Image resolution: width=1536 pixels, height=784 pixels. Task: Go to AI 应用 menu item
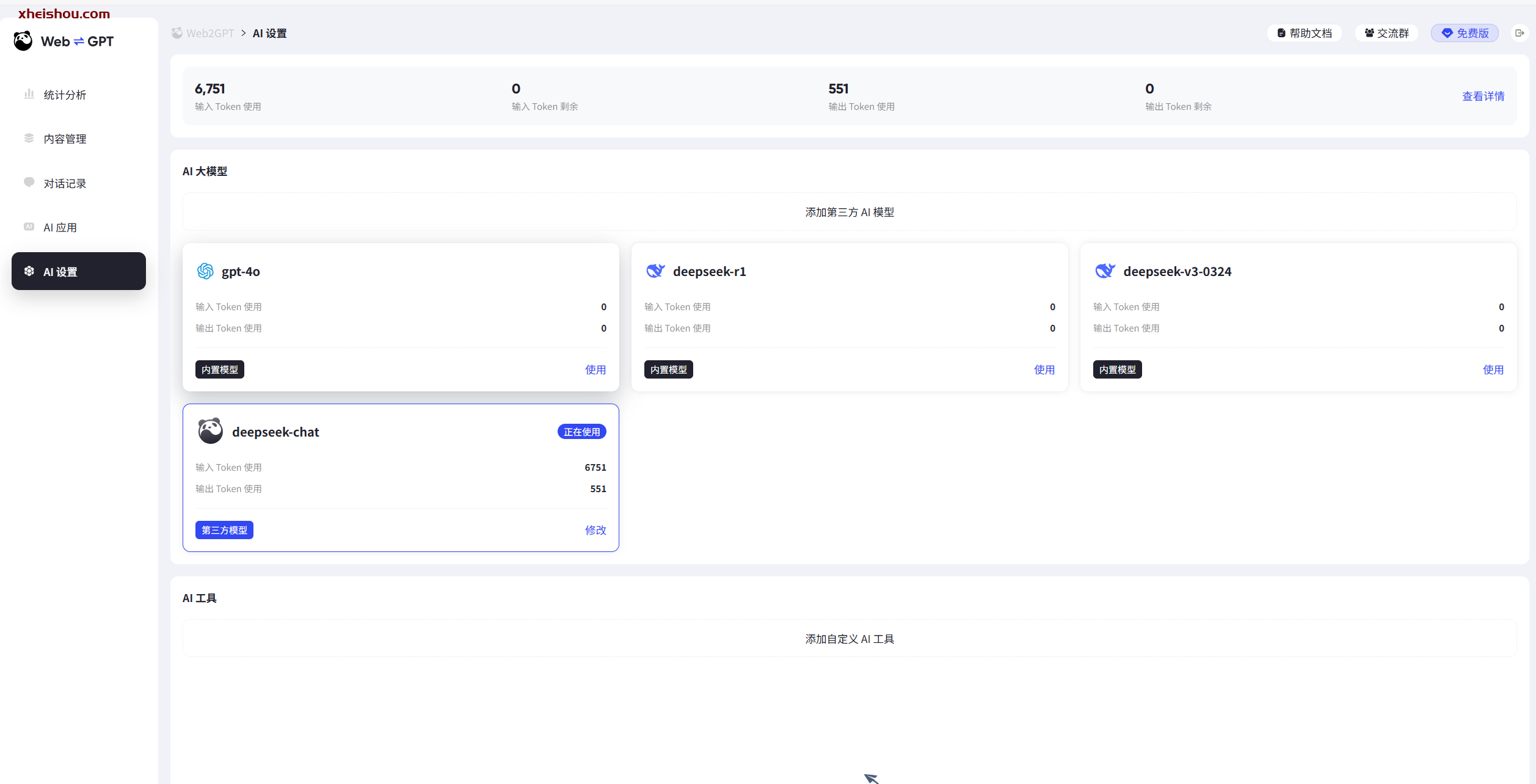point(79,227)
